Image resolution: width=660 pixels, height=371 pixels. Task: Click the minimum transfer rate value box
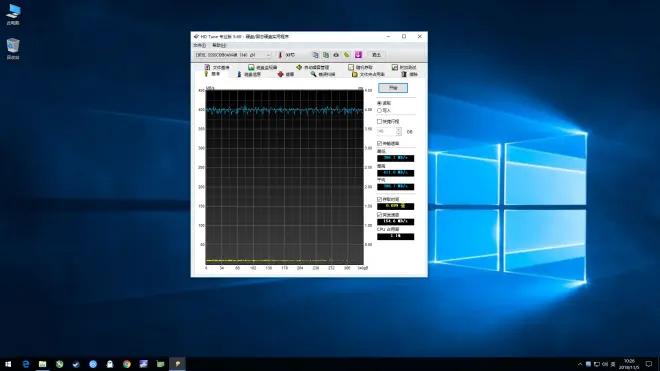(395, 158)
